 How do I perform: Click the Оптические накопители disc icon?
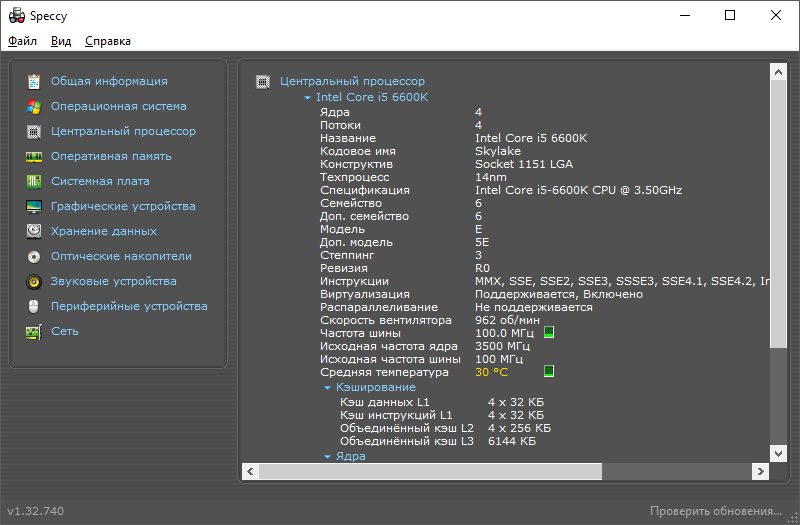click(34, 257)
